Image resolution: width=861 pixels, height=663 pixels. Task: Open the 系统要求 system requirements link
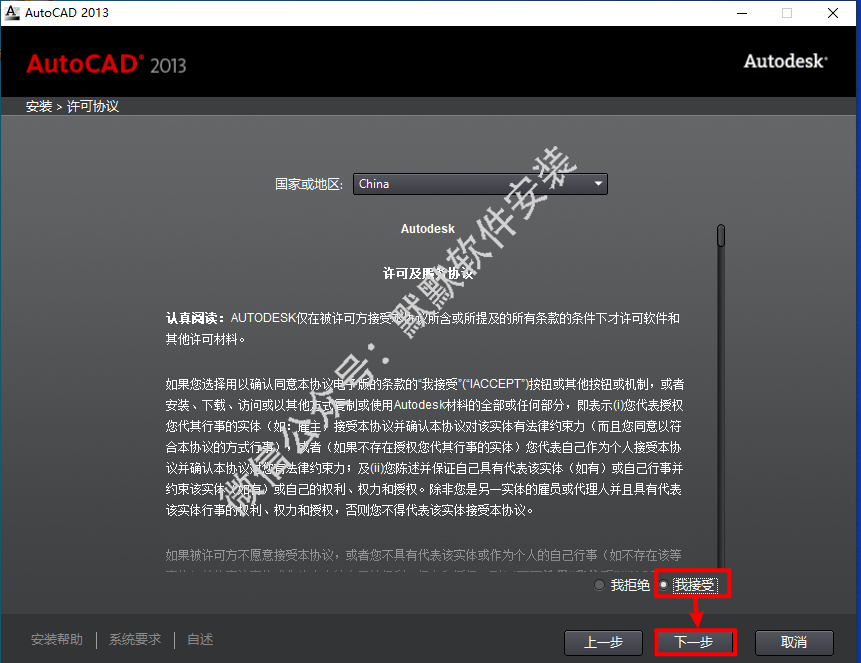pyautogui.click(x=135, y=639)
